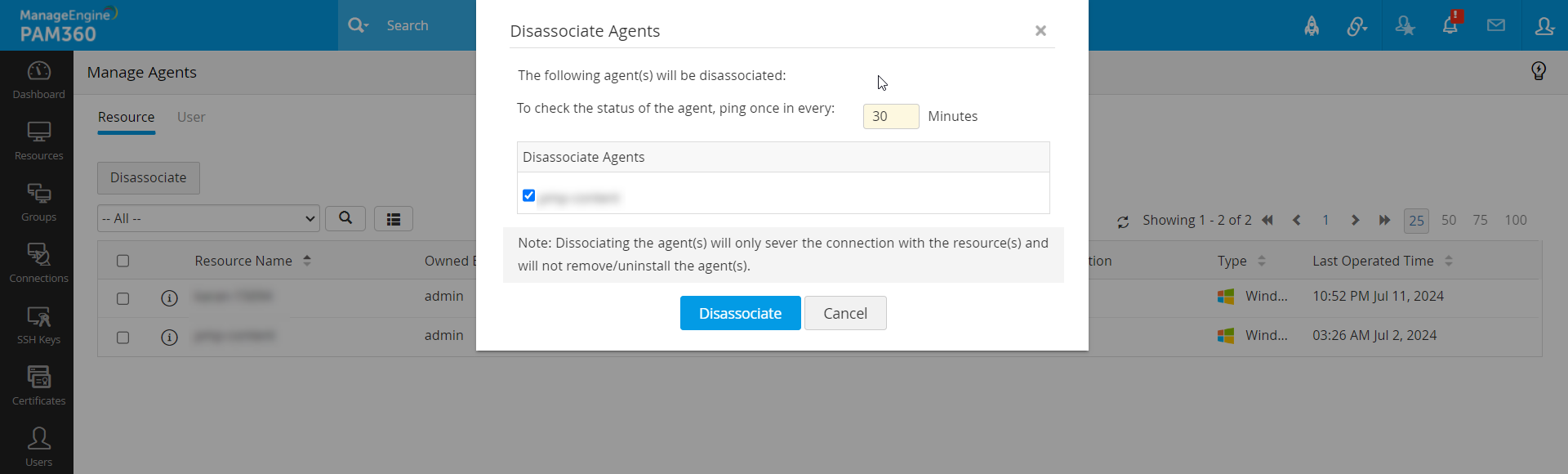
Task: Click the quick-start rocket icon
Action: (x=1312, y=25)
